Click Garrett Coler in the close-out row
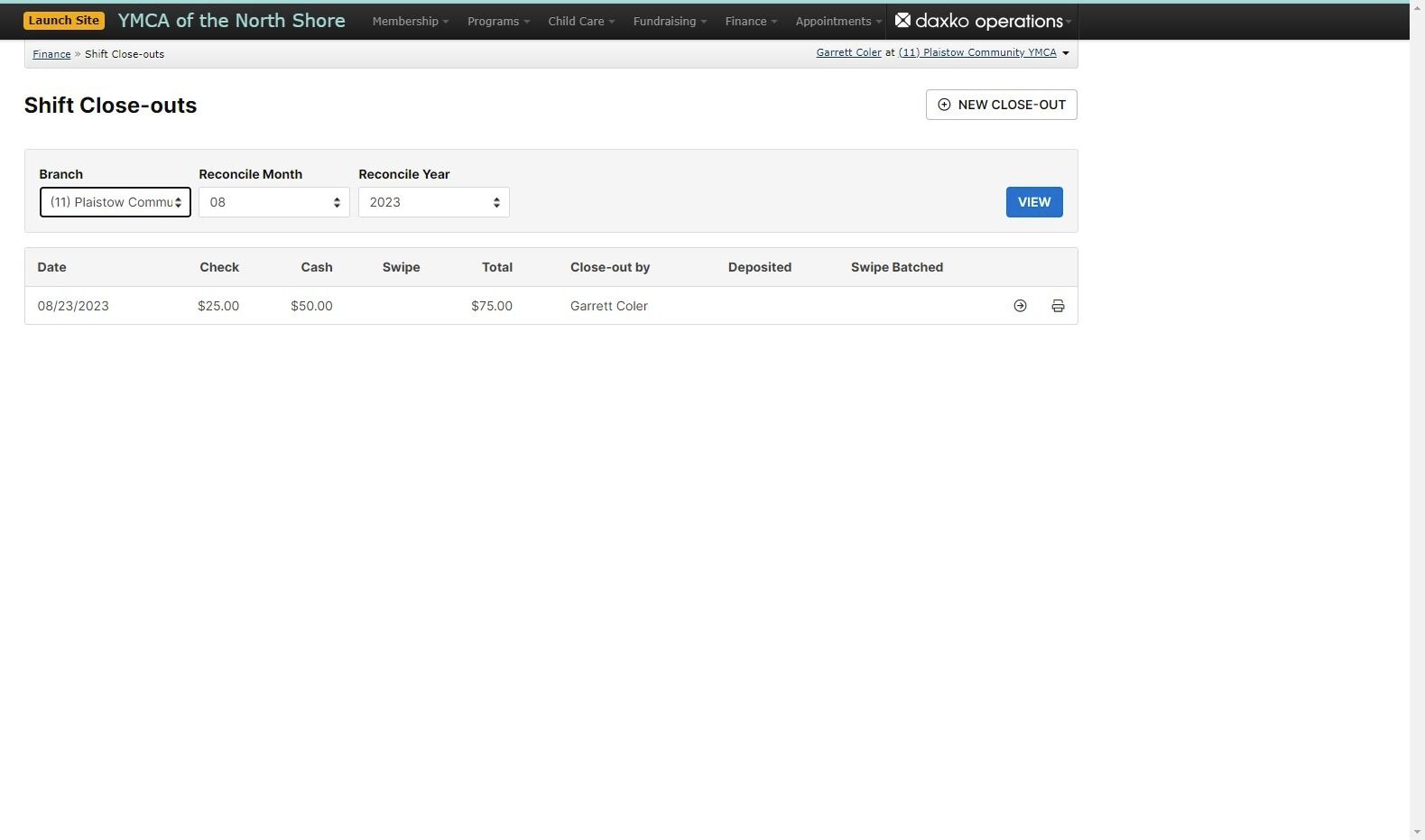 (x=609, y=306)
